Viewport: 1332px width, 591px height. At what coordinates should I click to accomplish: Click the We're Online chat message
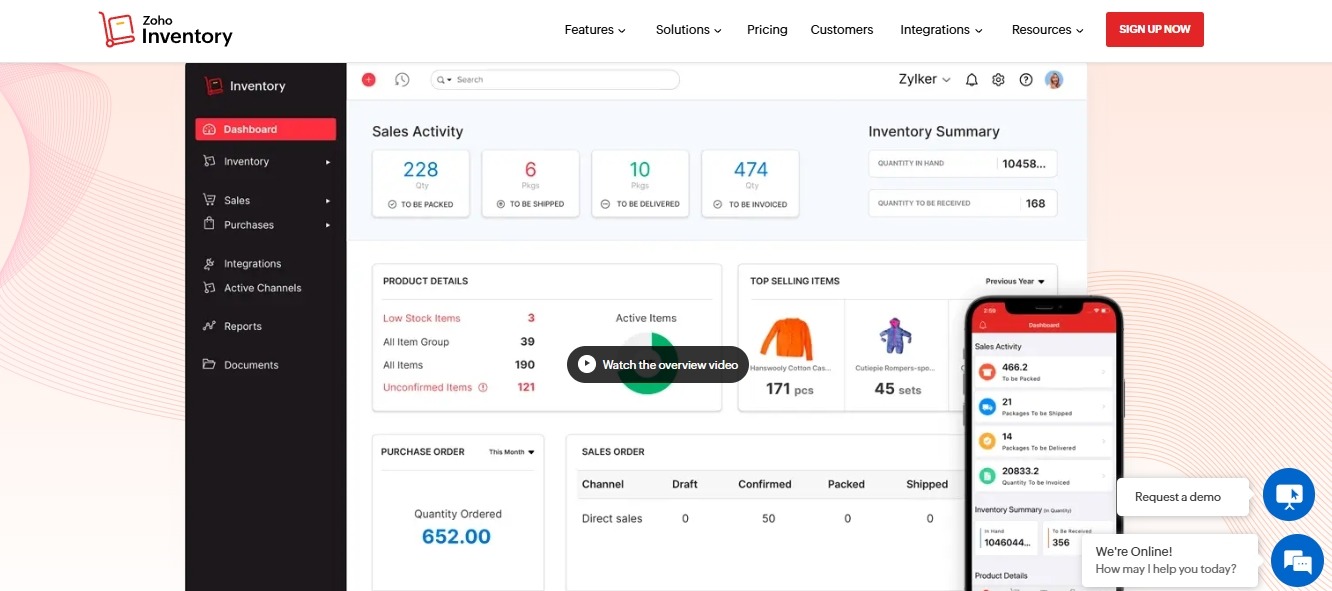click(x=1170, y=560)
